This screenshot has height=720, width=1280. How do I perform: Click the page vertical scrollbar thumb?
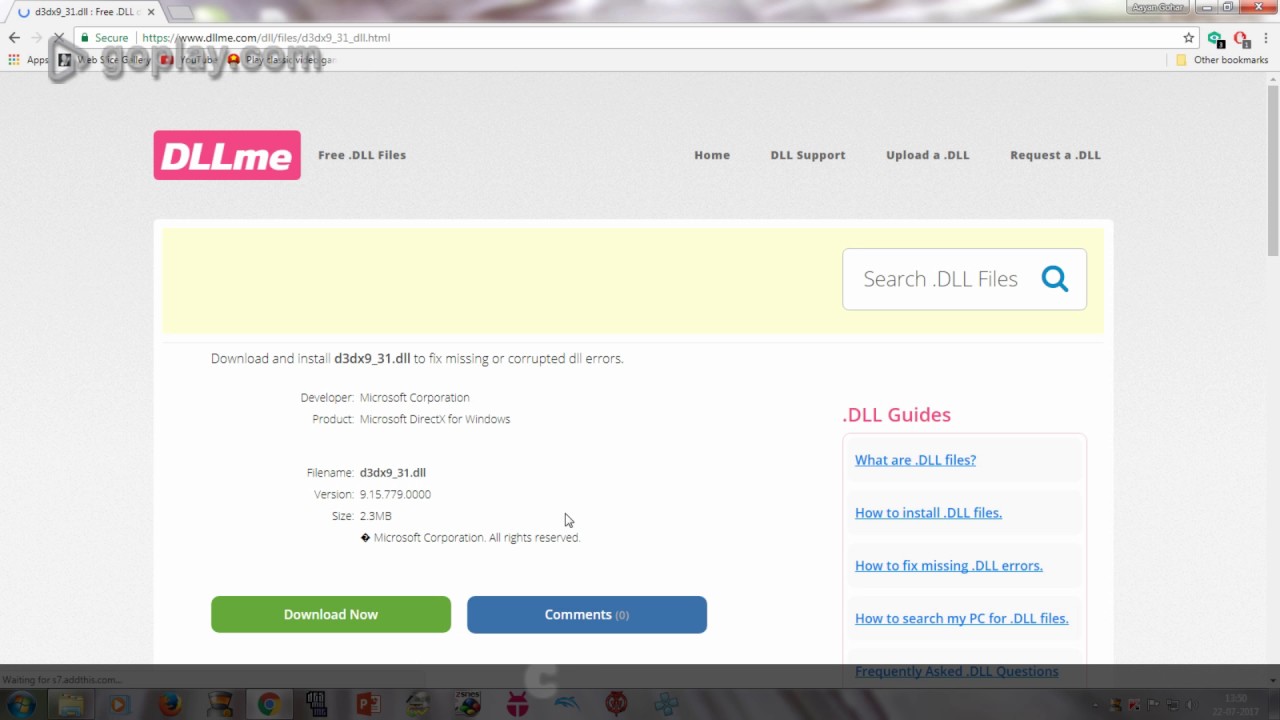point(1273,170)
